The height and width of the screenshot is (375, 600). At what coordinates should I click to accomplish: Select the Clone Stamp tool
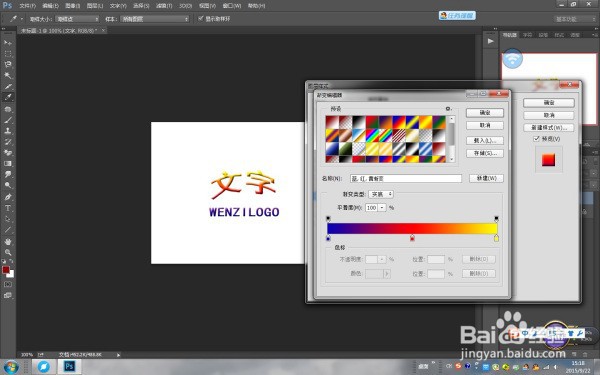[8, 131]
